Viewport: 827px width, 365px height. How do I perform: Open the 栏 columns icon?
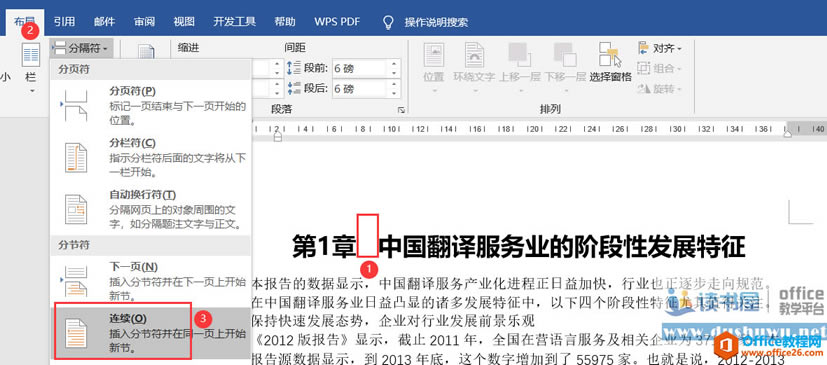pyautogui.click(x=31, y=55)
